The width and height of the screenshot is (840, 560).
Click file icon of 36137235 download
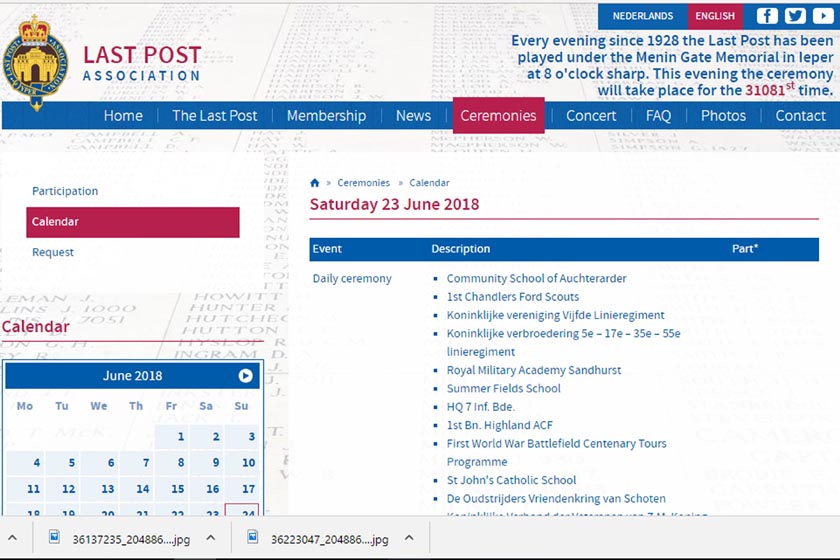pyautogui.click(x=54, y=537)
